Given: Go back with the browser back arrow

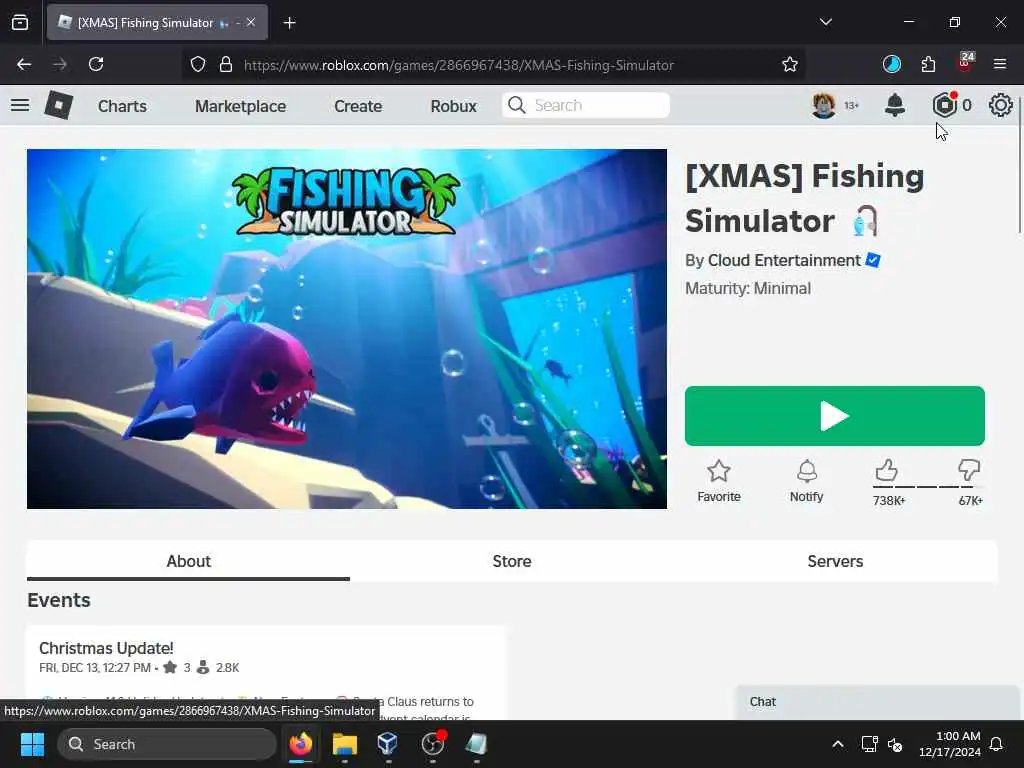Looking at the screenshot, I should coord(24,64).
